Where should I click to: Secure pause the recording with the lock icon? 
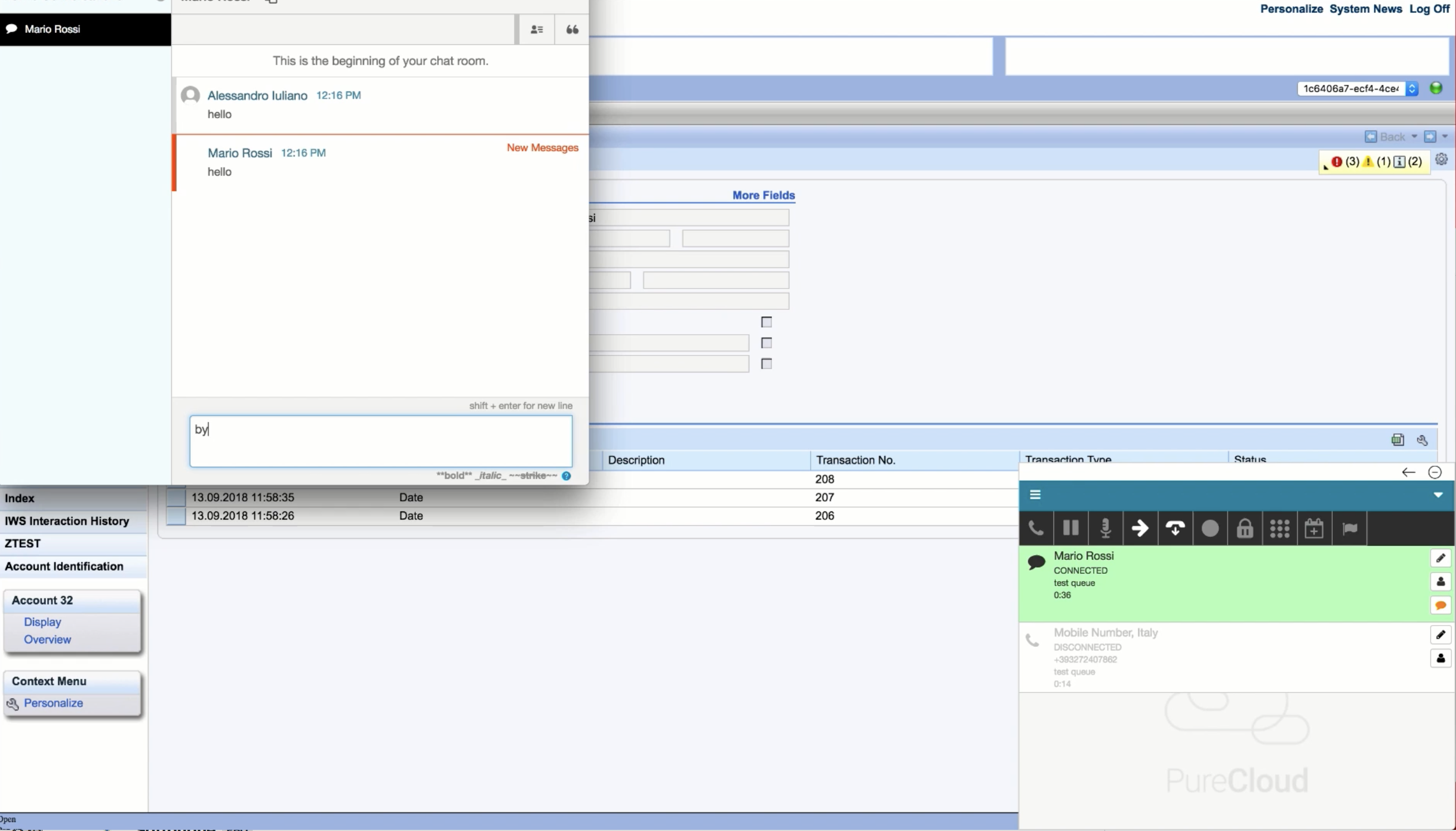(x=1245, y=527)
